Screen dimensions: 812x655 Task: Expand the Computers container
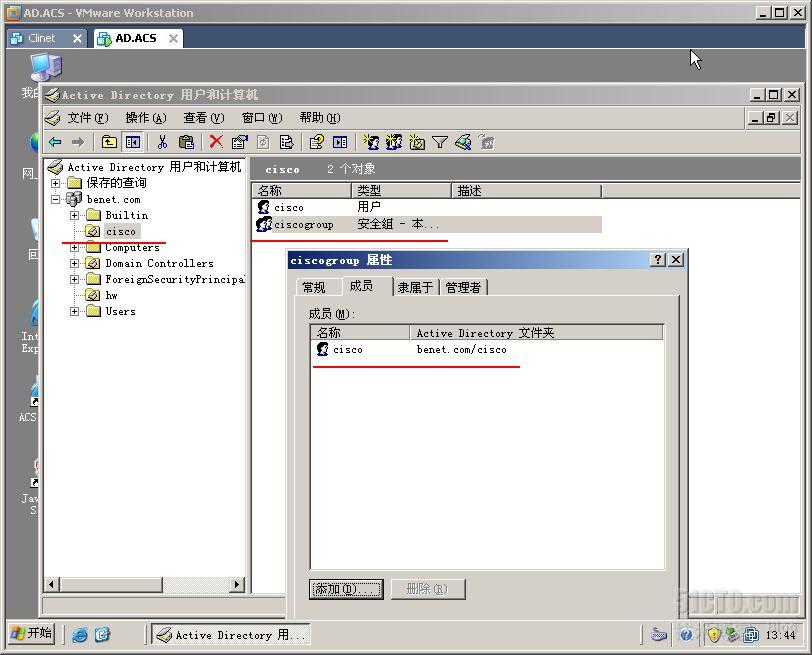tap(74, 248)
